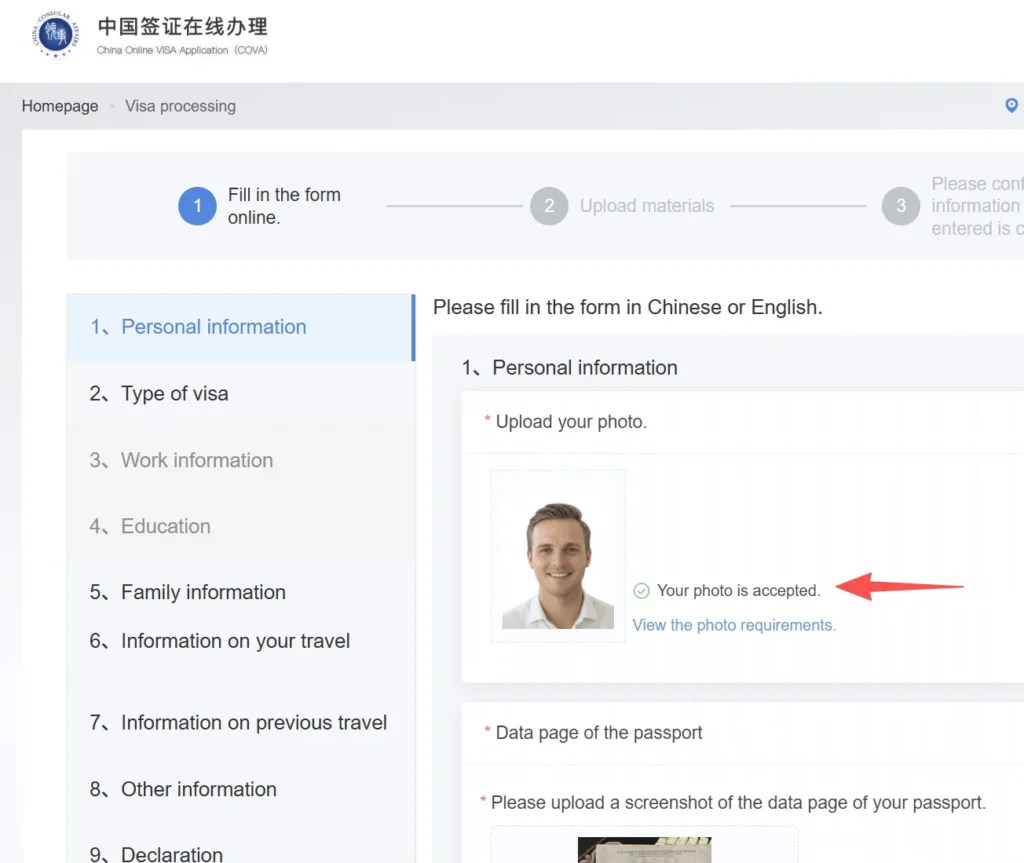Select Information on your travel
The image size is (1024, 863).
(235, 641)
